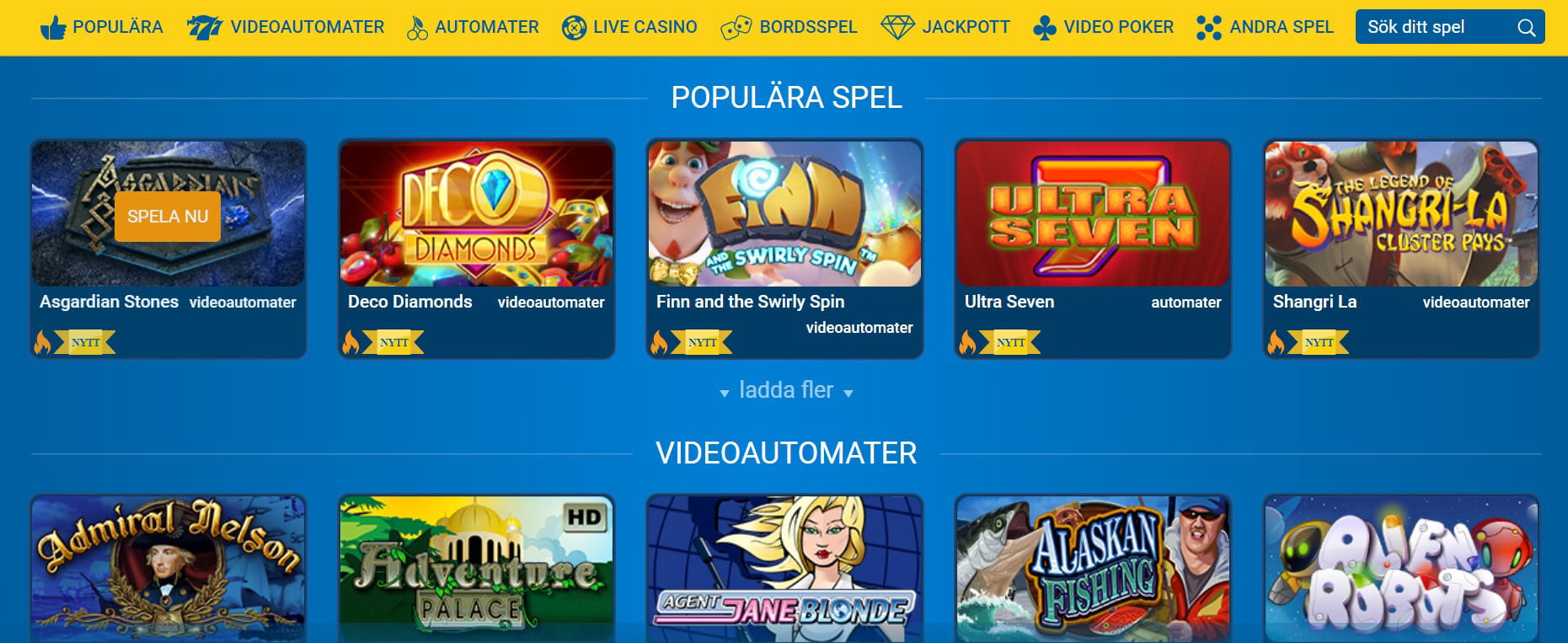Click the flame icon under Ultra Seven

pos(967,342)
